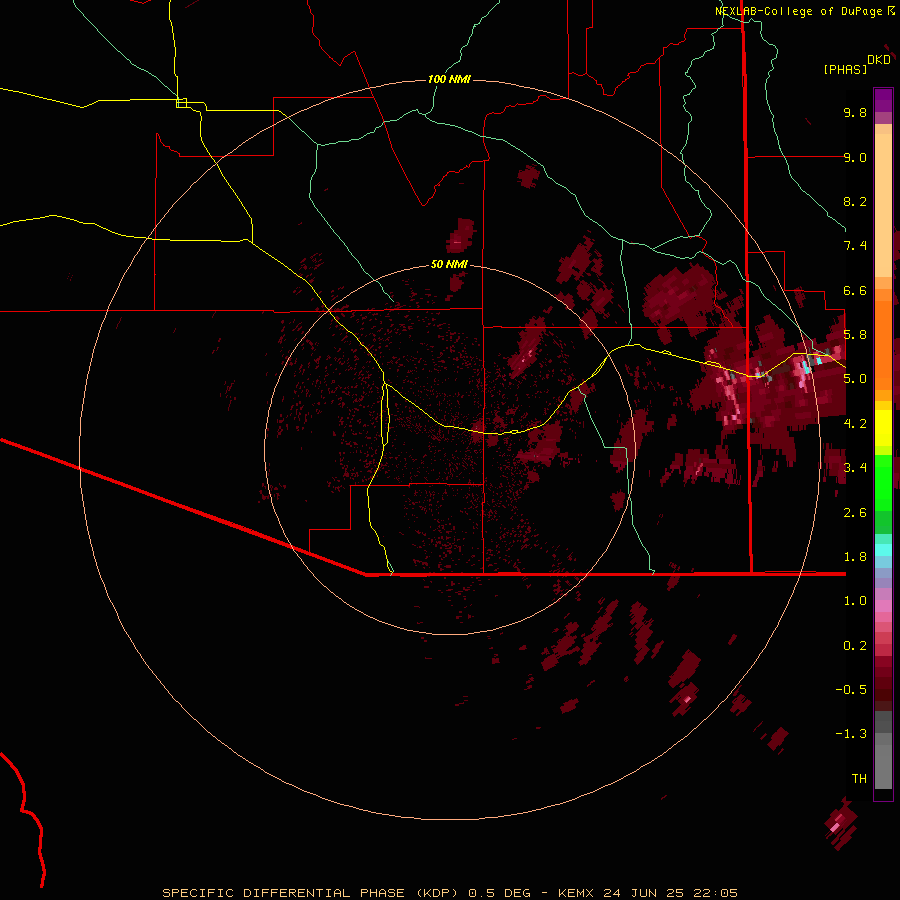The image size is (900, 900).
Task: Pick the yellow swatch beside 4.2
Action: pyautogui.click(x=883, y=428)
